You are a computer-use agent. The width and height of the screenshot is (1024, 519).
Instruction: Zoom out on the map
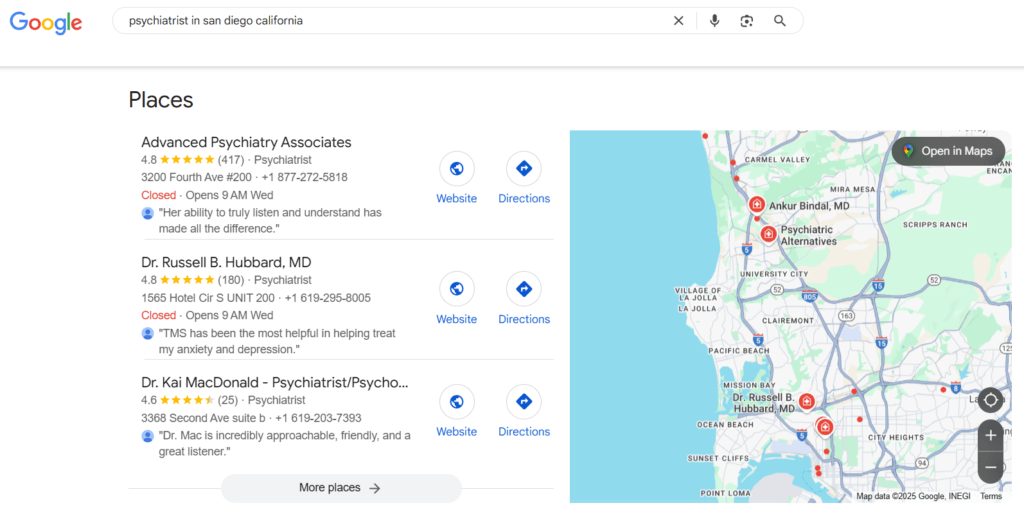pos(991,467)
